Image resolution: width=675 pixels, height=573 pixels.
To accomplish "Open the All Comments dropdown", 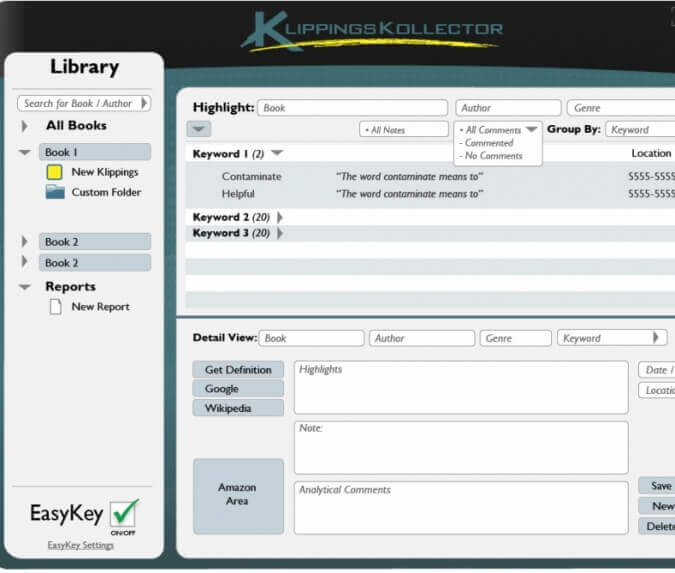I will pyautogui.click(x=532, y=129).
